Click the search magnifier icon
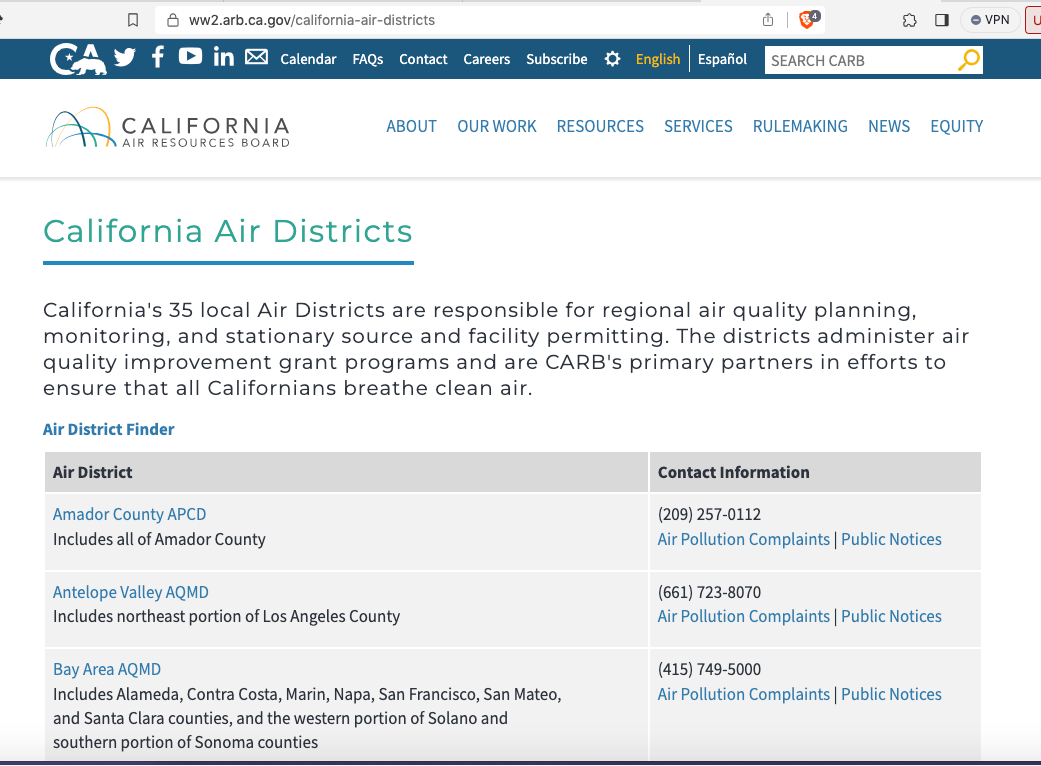Image resolution: width=1041 pixels, height=766 pixels. pos(969,60)
